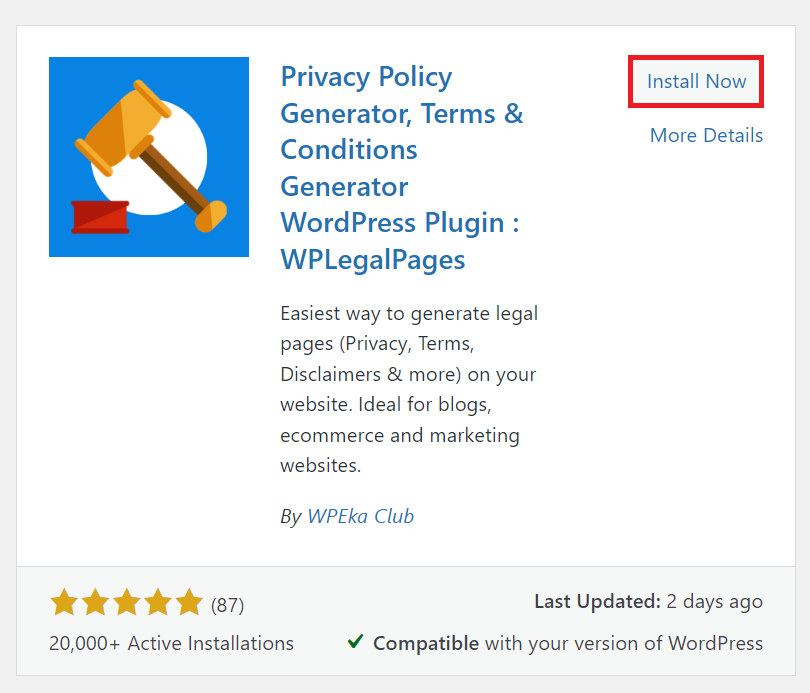
Task: Open More Details for the plugin
Action: (x=706, y=135)
